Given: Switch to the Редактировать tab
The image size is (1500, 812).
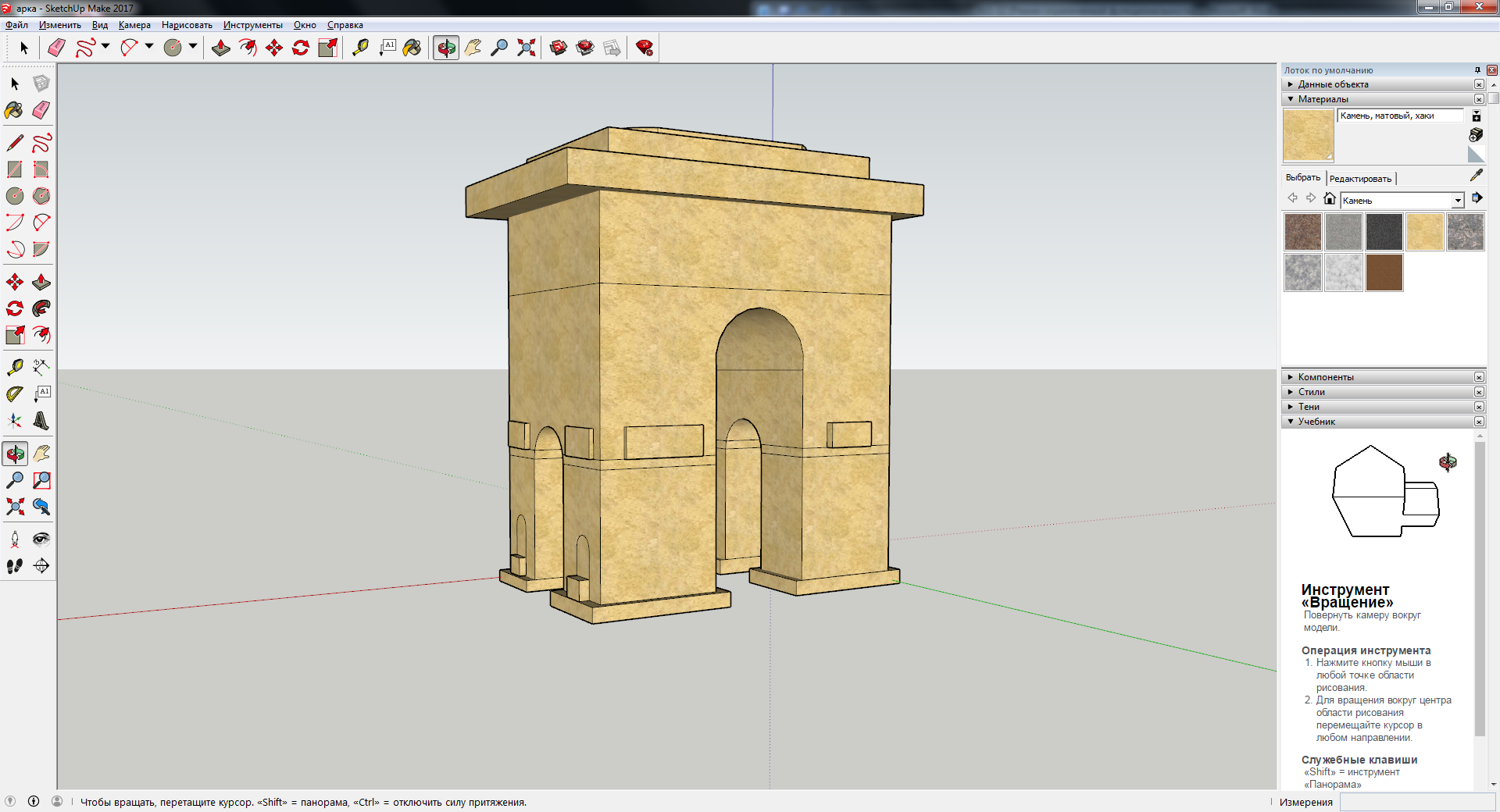Looking at the screenshot, I should pos(1360,179).
